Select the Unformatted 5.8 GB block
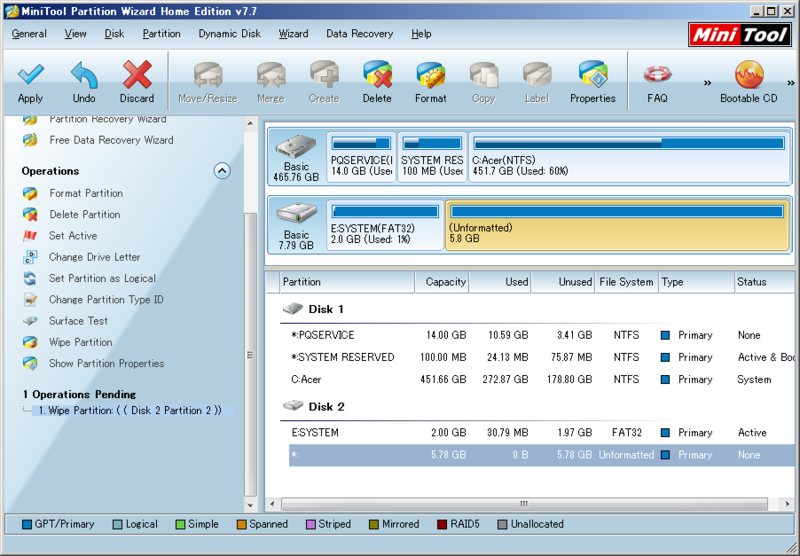The width and height of the screenshot is (800, 556). [x=617, y=225]
